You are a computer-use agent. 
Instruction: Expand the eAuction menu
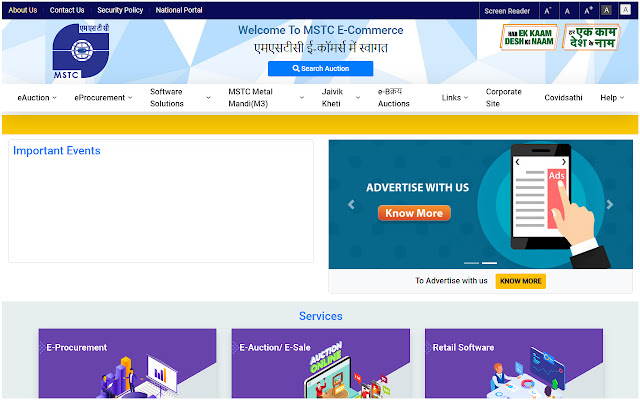point(37,98)
